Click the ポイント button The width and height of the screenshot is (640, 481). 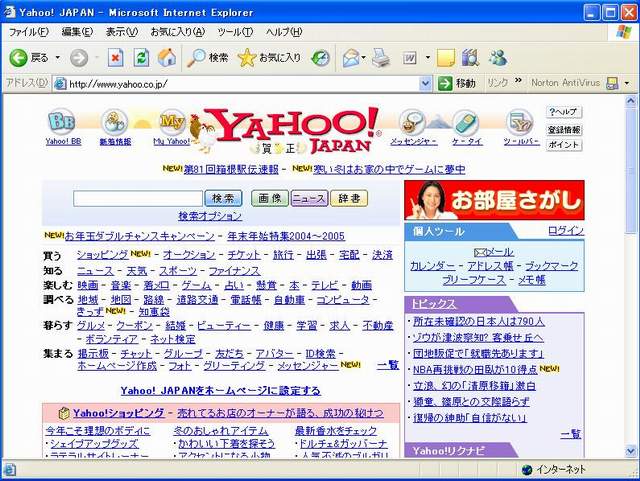pos(564,145)
